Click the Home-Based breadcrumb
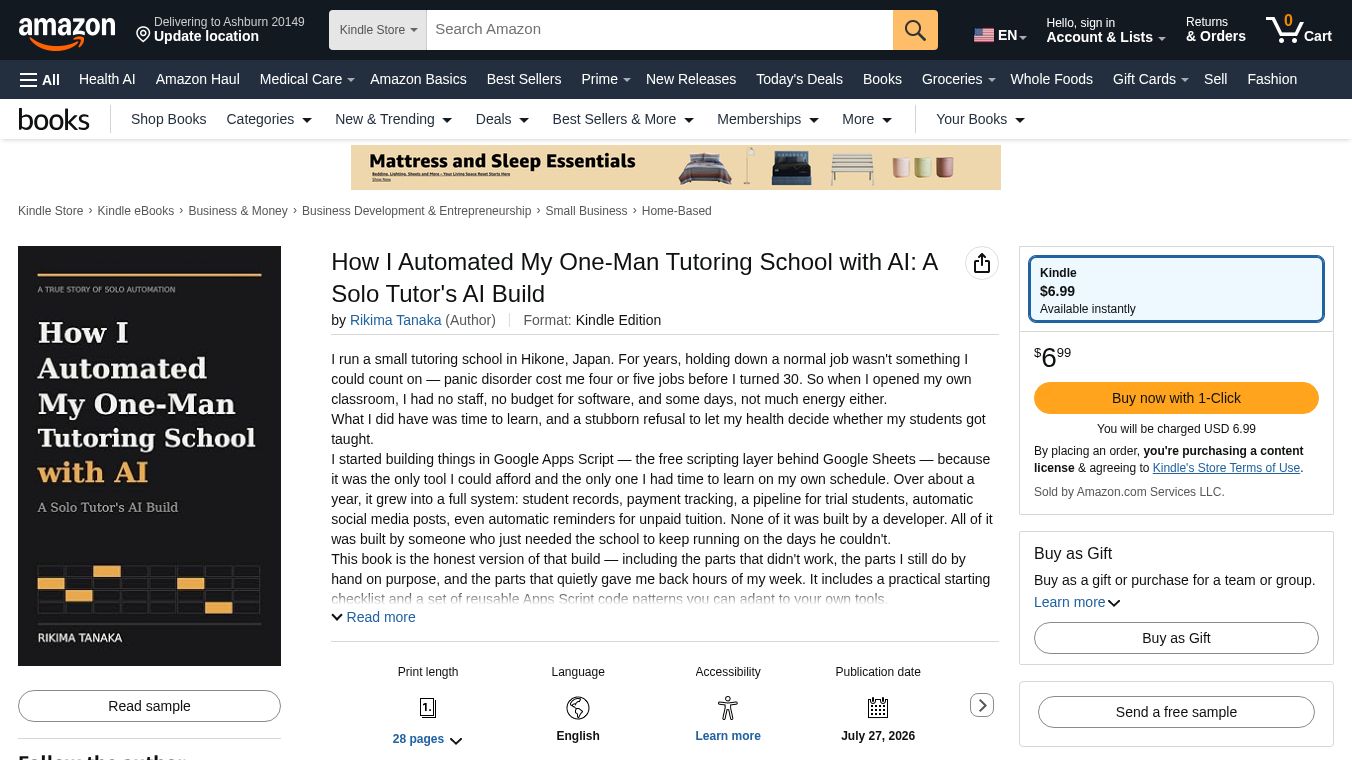 pos(676,211)
